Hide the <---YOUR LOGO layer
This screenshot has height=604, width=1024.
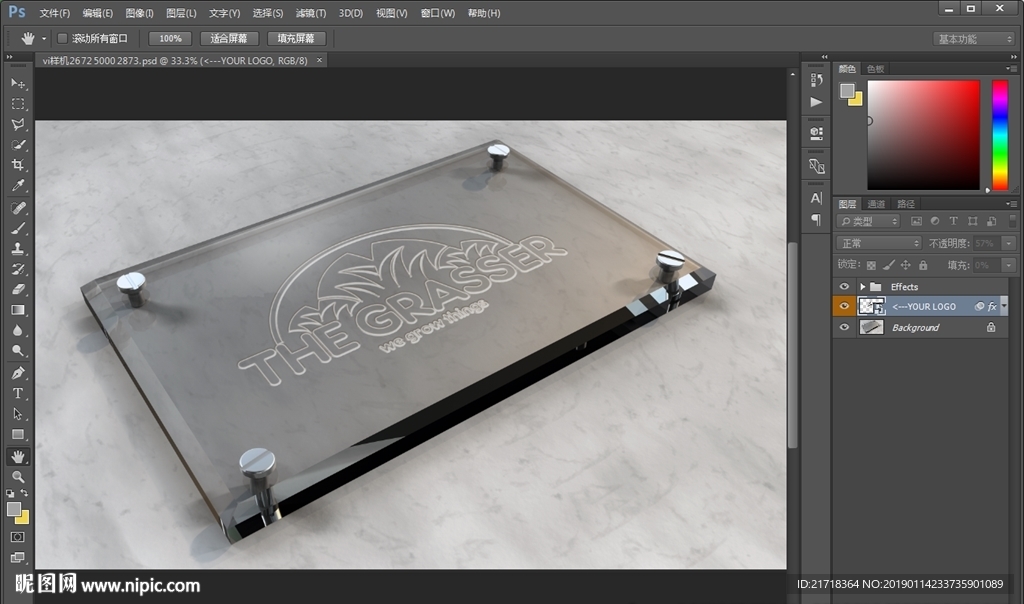tap(844, 306)
